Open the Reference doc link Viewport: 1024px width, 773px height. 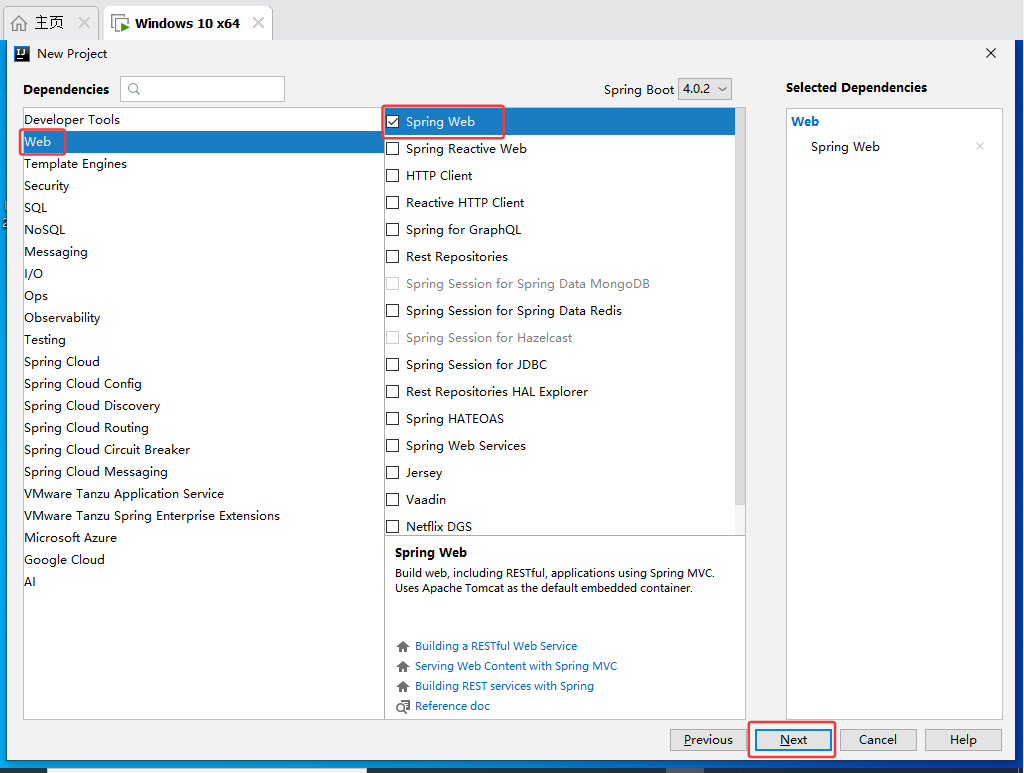452,707
